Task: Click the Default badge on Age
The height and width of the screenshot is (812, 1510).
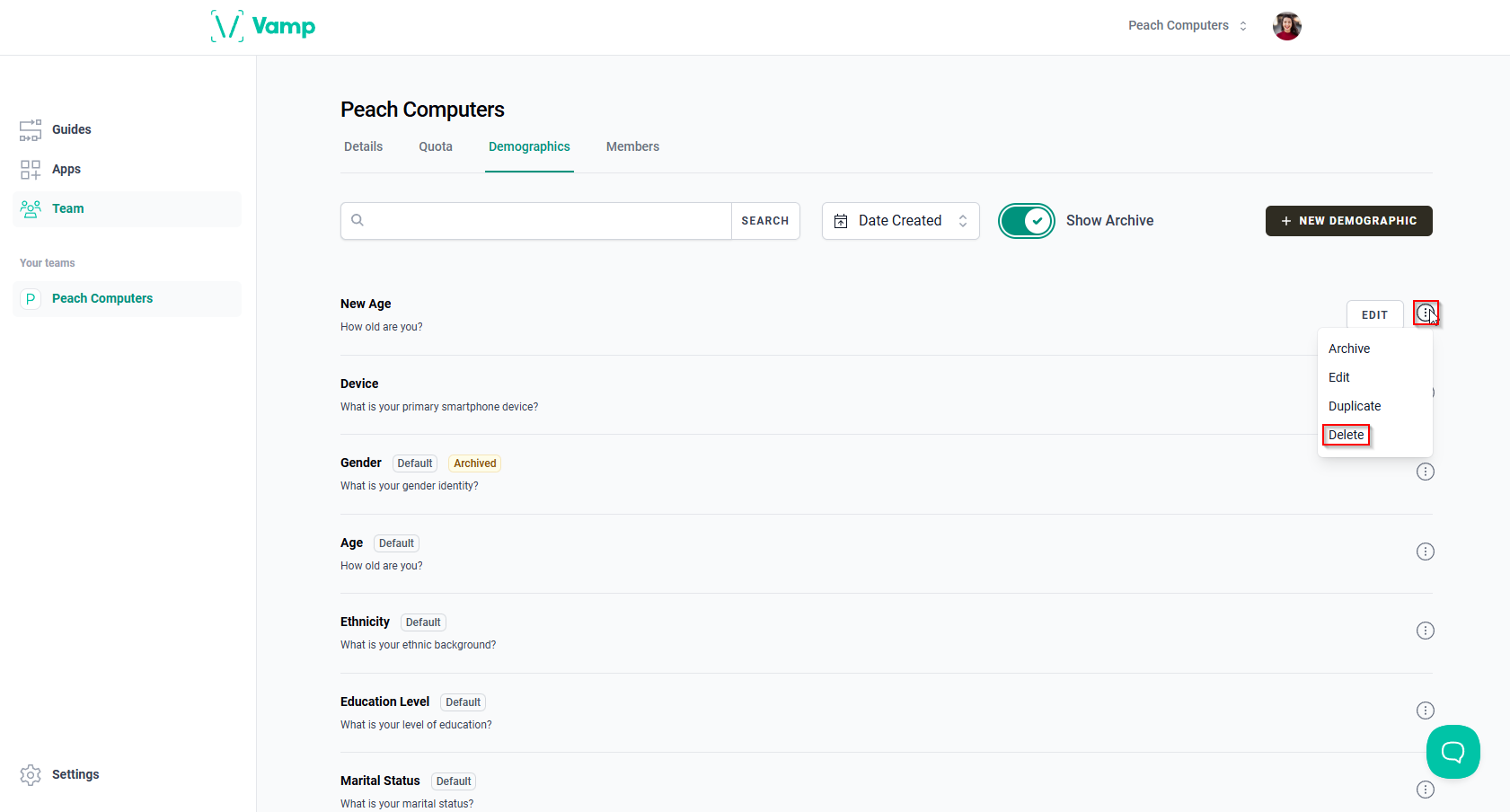Action: [x=396, y=543]
